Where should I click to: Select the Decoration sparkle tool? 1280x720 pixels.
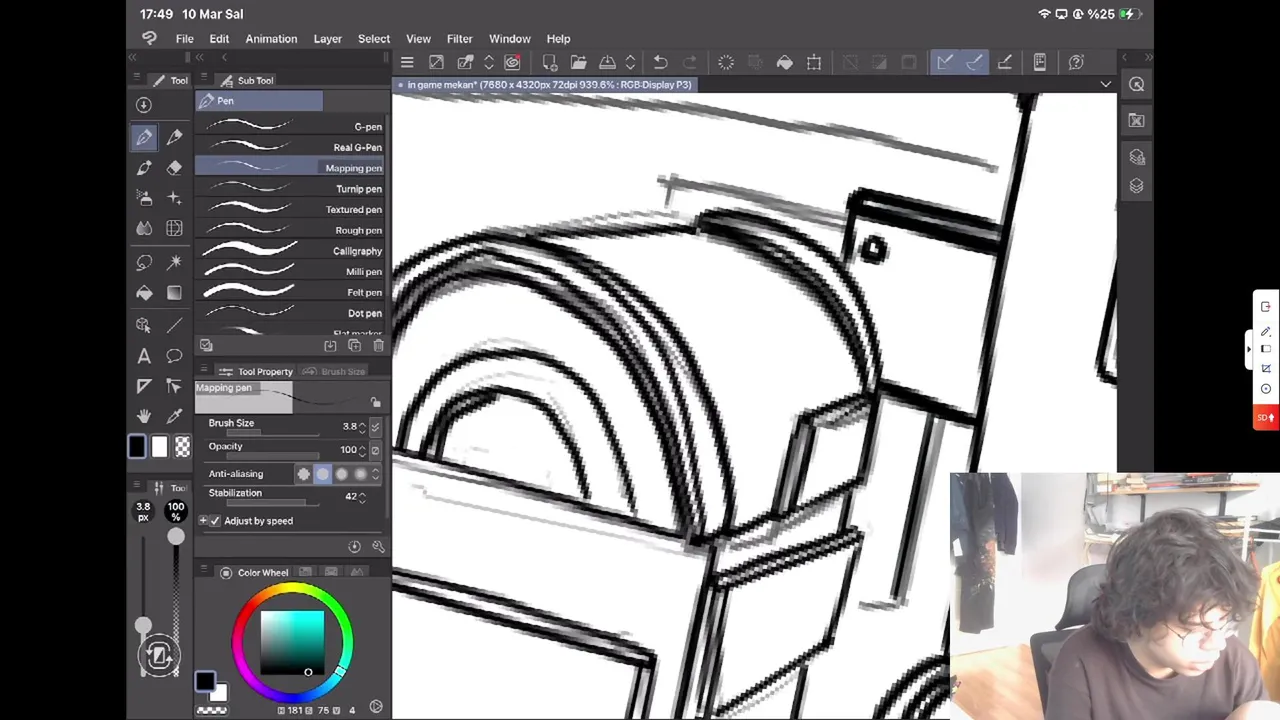click(174, 198)
